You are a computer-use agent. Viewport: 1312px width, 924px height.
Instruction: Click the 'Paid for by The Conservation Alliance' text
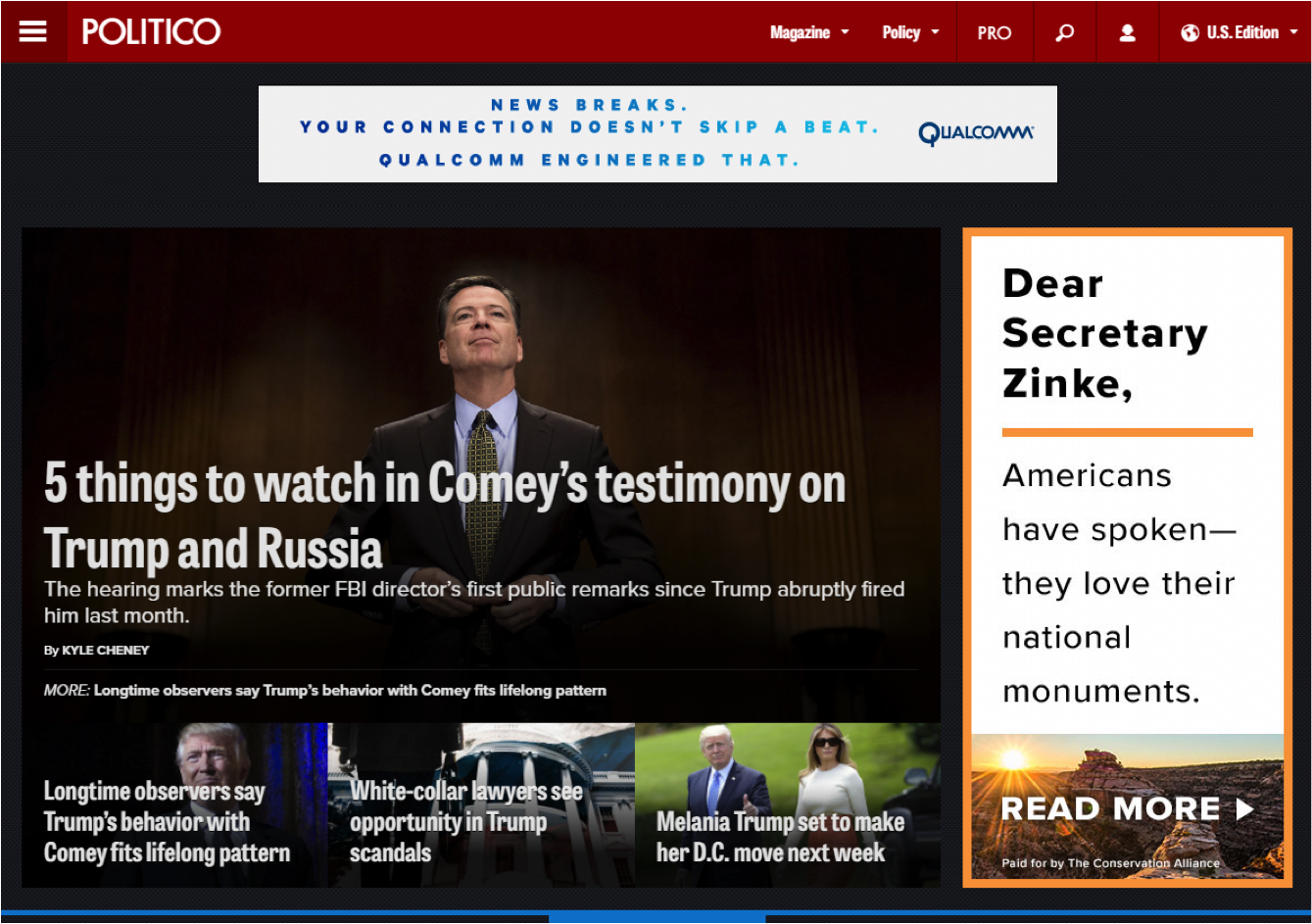(1110, 863)
